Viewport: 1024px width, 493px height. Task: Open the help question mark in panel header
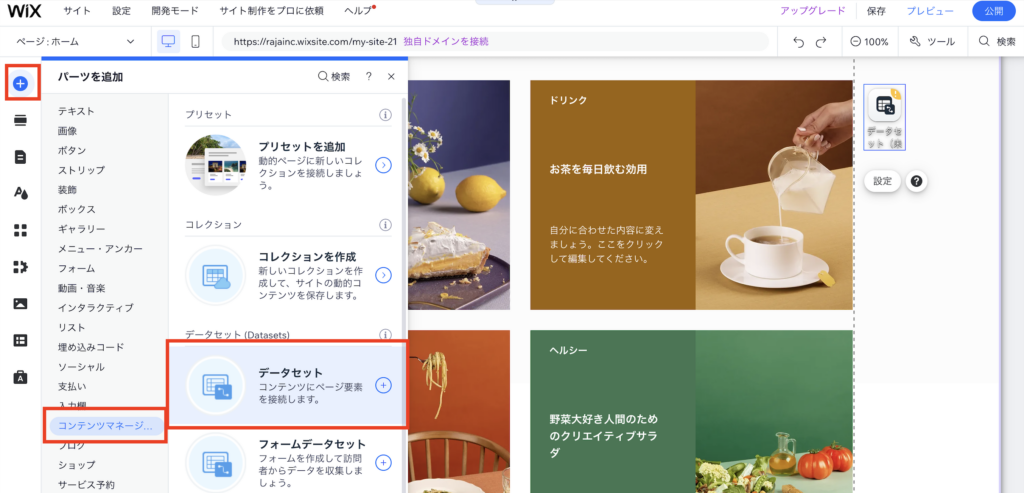(368, 76)
